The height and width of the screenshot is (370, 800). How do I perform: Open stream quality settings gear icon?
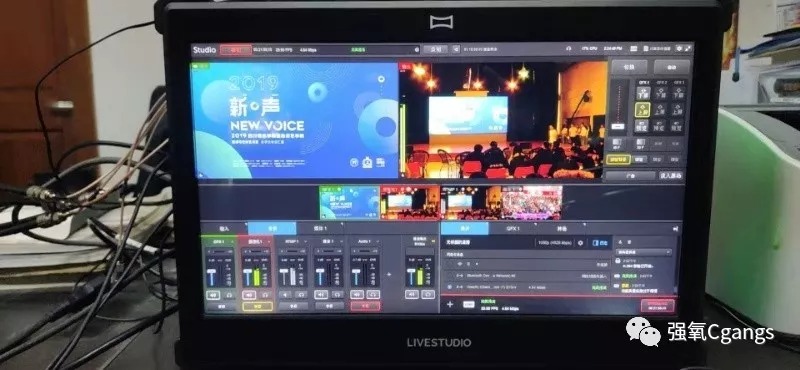click(x=581, y=243)
